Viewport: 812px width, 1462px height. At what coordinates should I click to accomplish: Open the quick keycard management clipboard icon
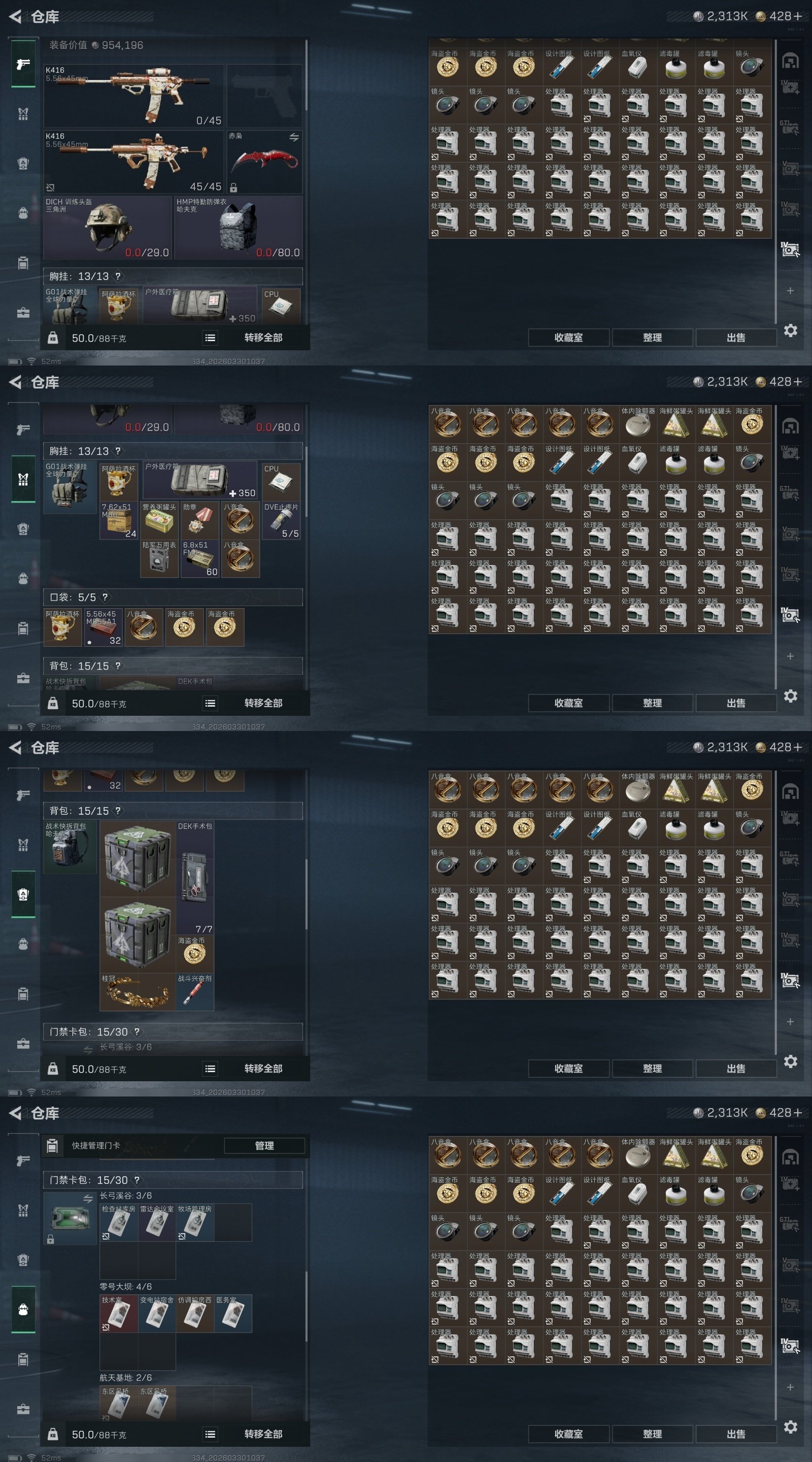point(52,1145)
